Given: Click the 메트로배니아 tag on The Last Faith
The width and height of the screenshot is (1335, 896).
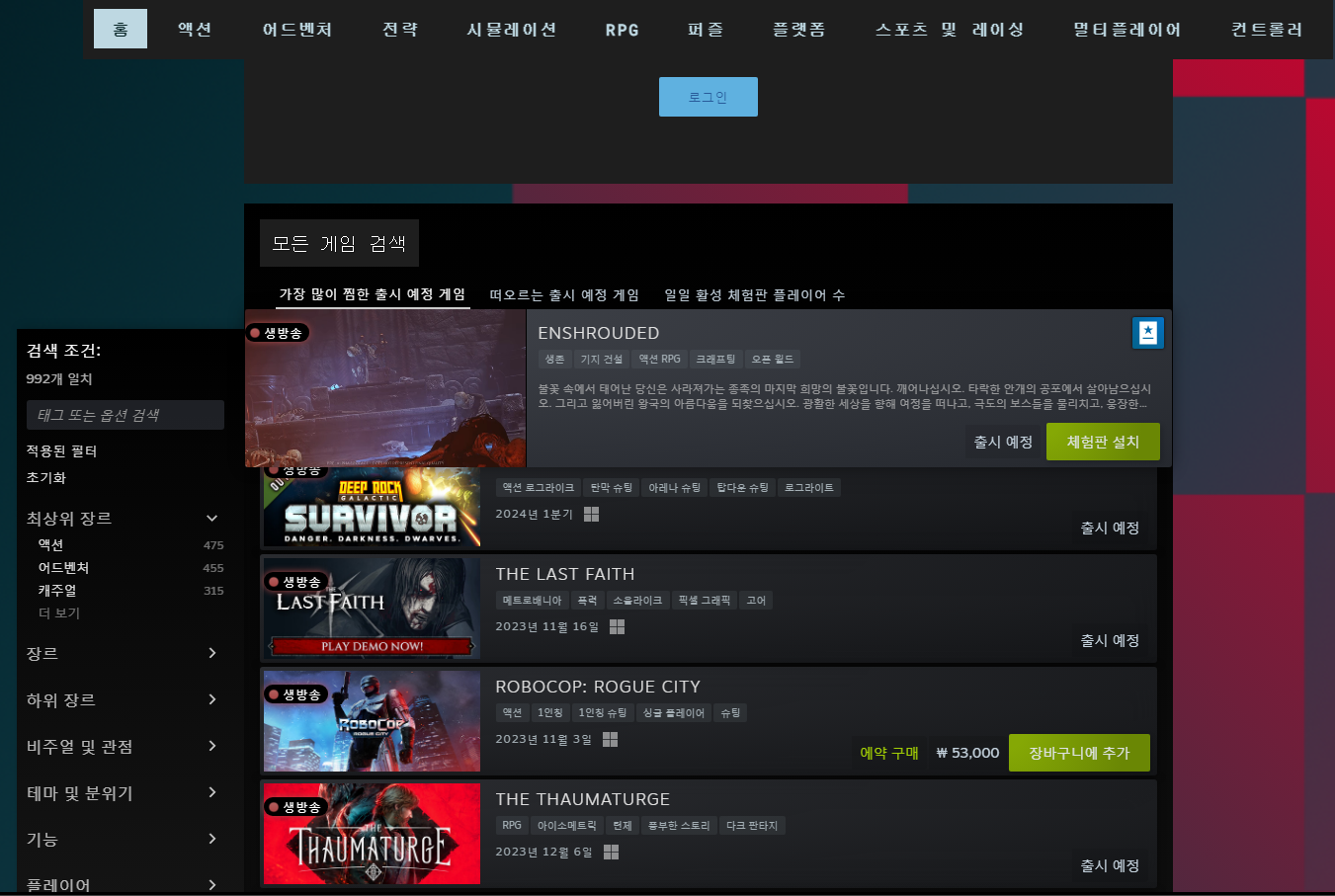Looking at the screenshot, I should [532, 601].
